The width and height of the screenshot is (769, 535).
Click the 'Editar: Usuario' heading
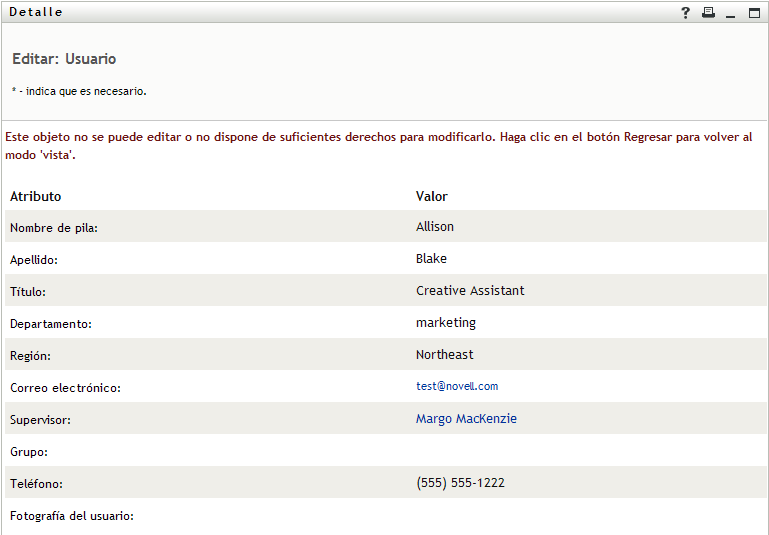pos(65,59)
